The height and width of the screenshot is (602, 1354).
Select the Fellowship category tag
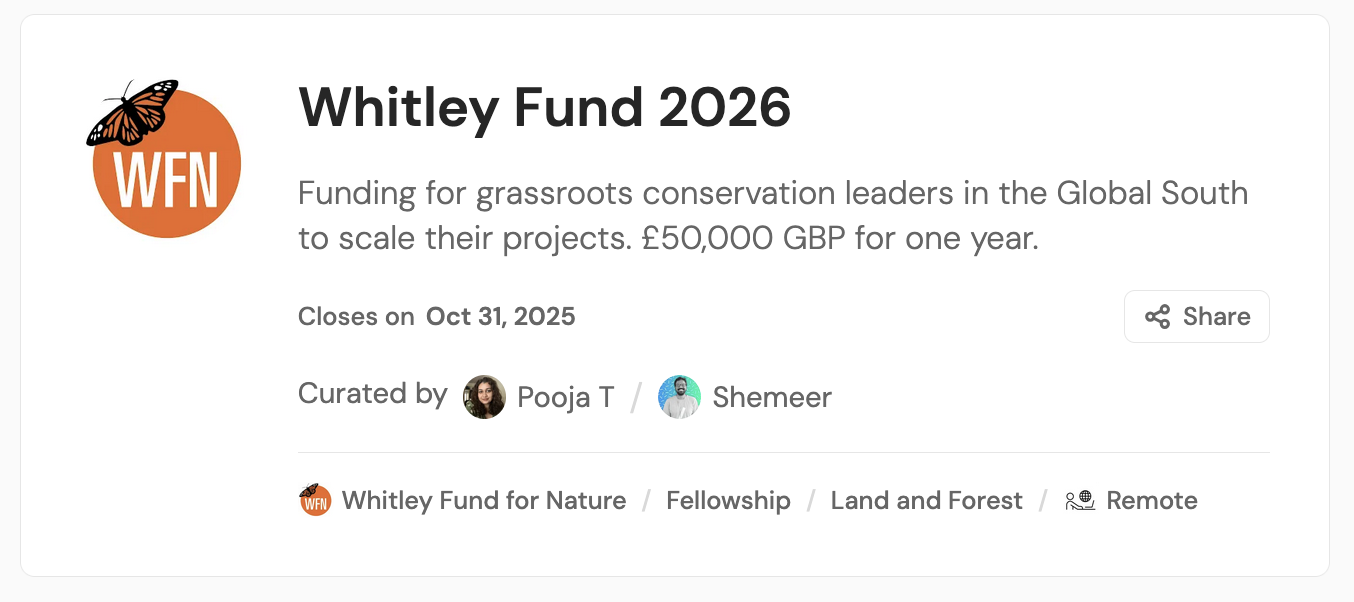[728, 500]
